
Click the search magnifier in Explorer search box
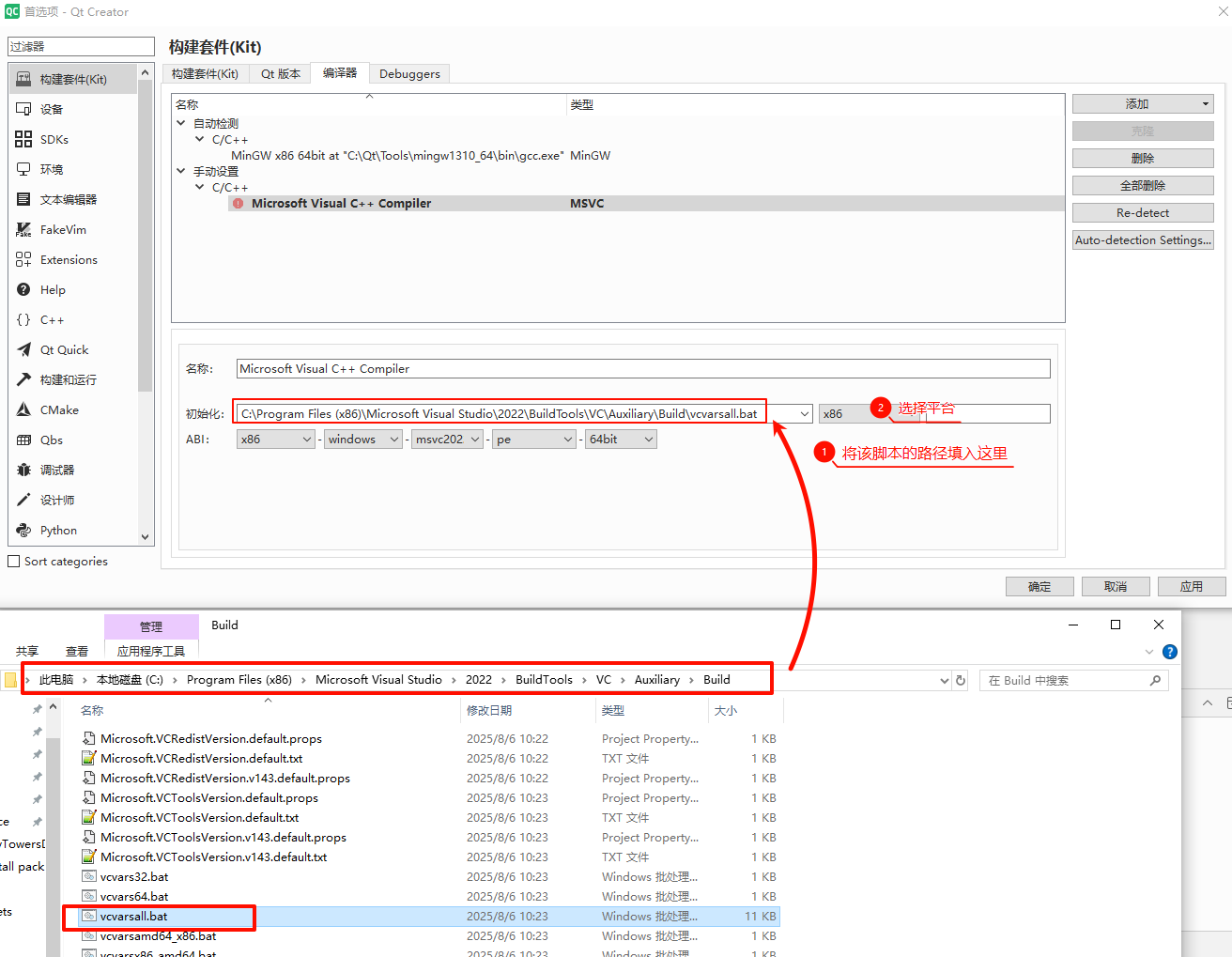pos(1156,680)
